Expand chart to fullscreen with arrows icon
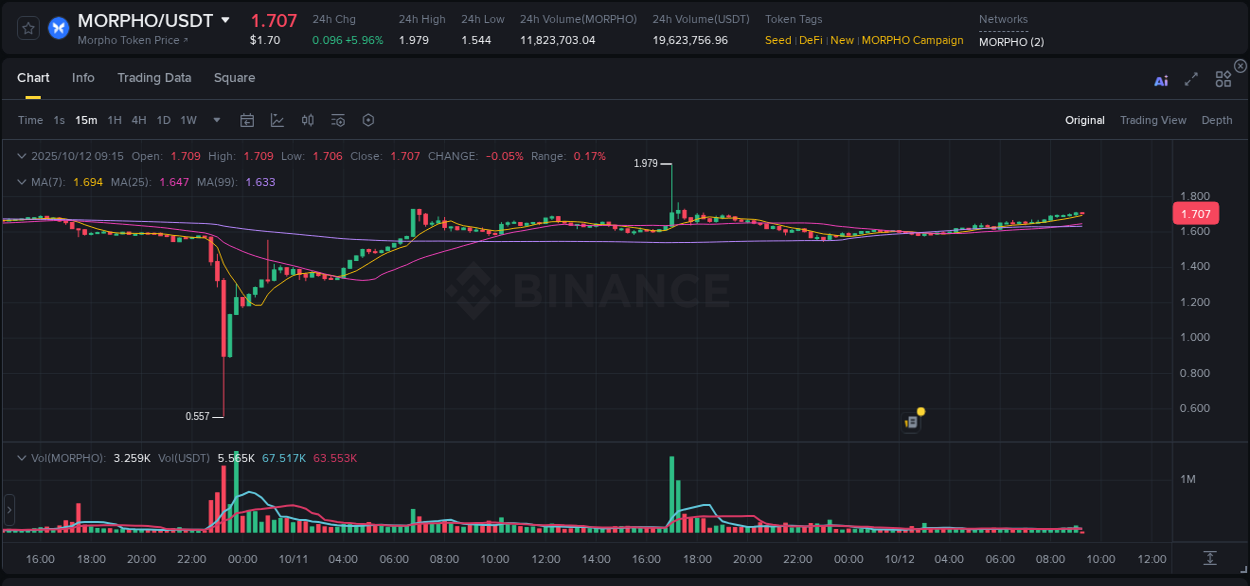 [x=1191, y=78]
